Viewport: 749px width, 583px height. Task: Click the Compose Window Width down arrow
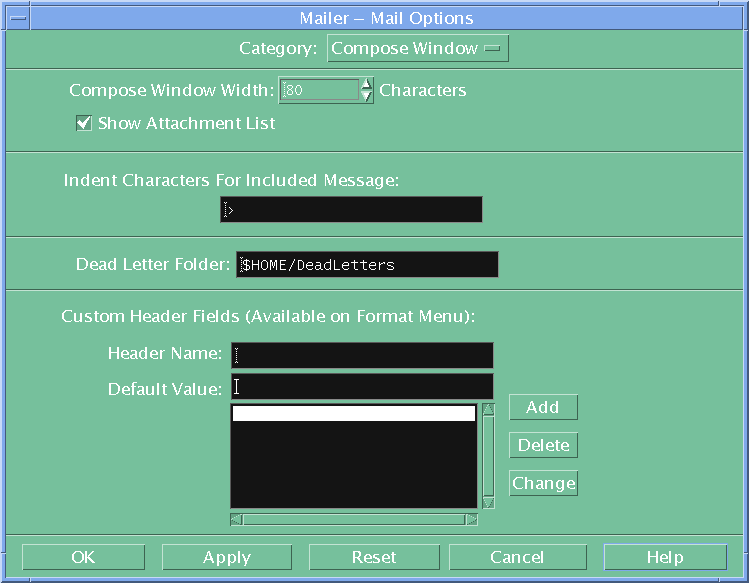pos(367,97)
